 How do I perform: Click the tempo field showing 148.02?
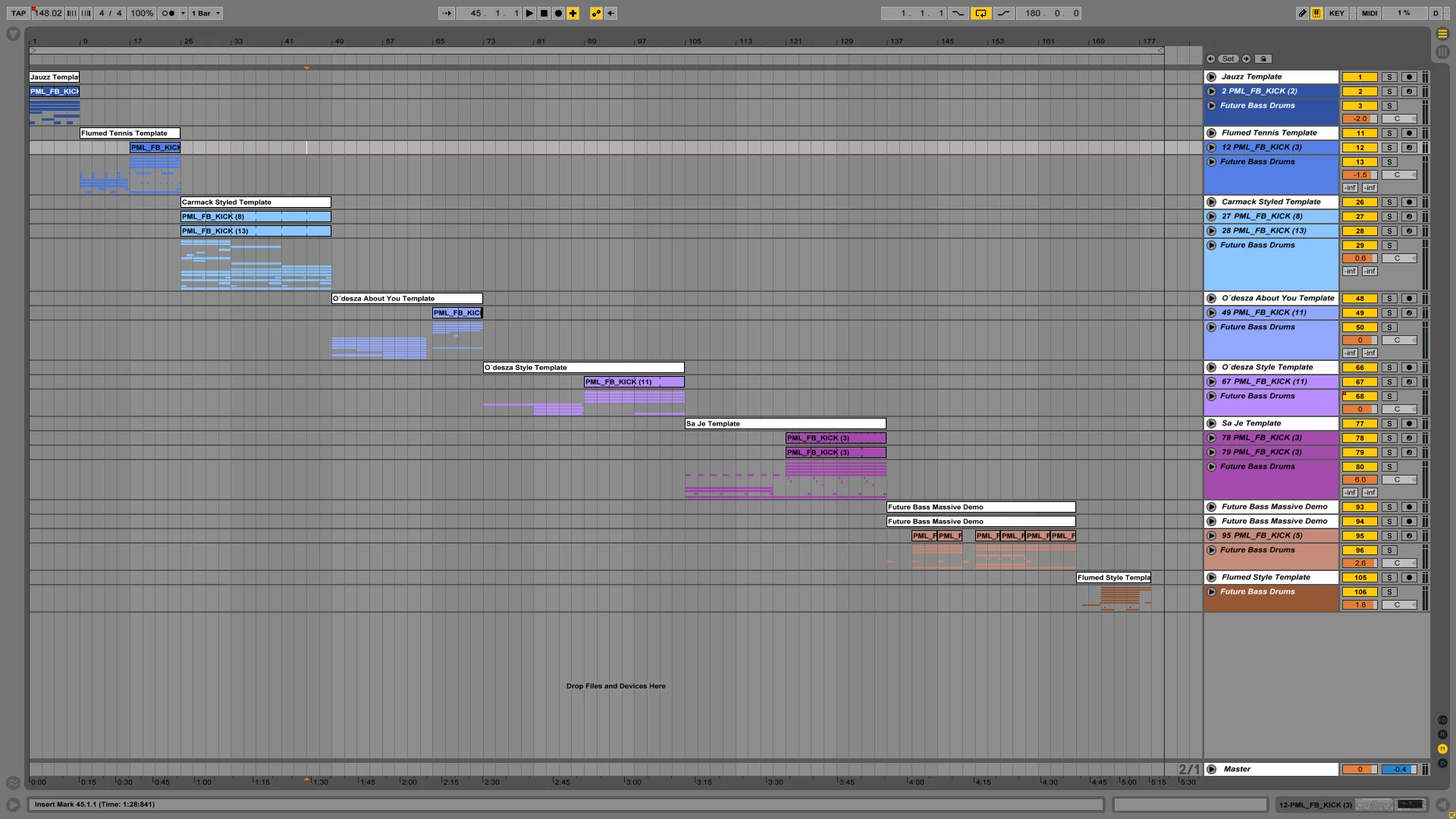(48, 13)
